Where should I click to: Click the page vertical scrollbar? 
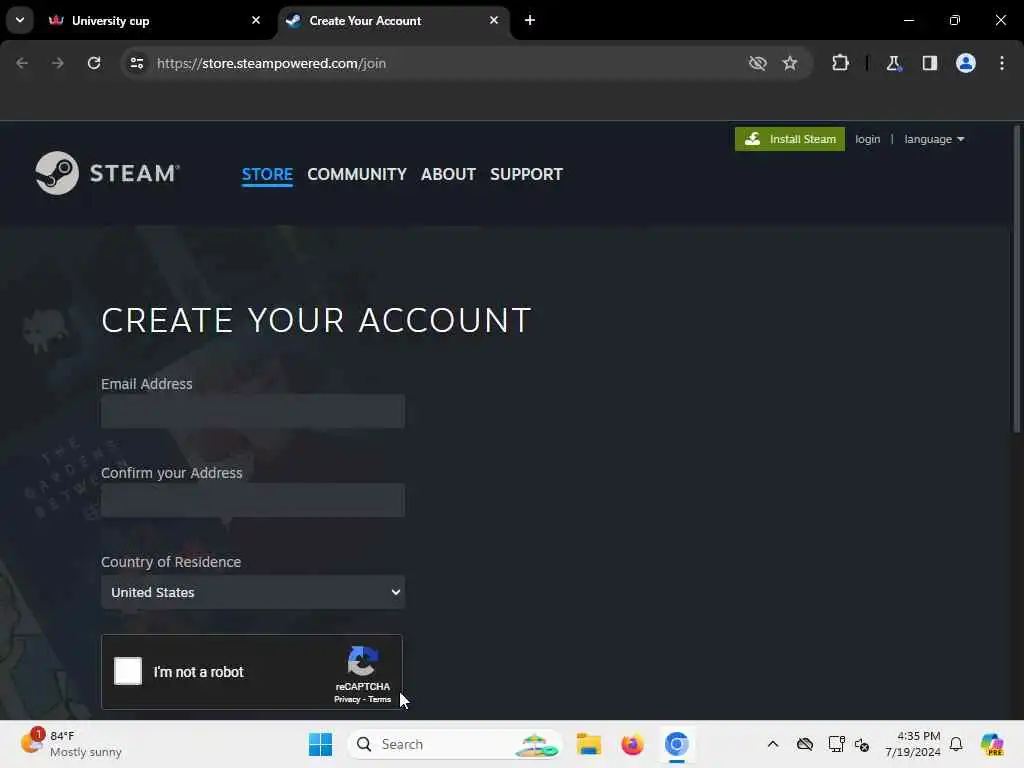[x=1016, y=280]
